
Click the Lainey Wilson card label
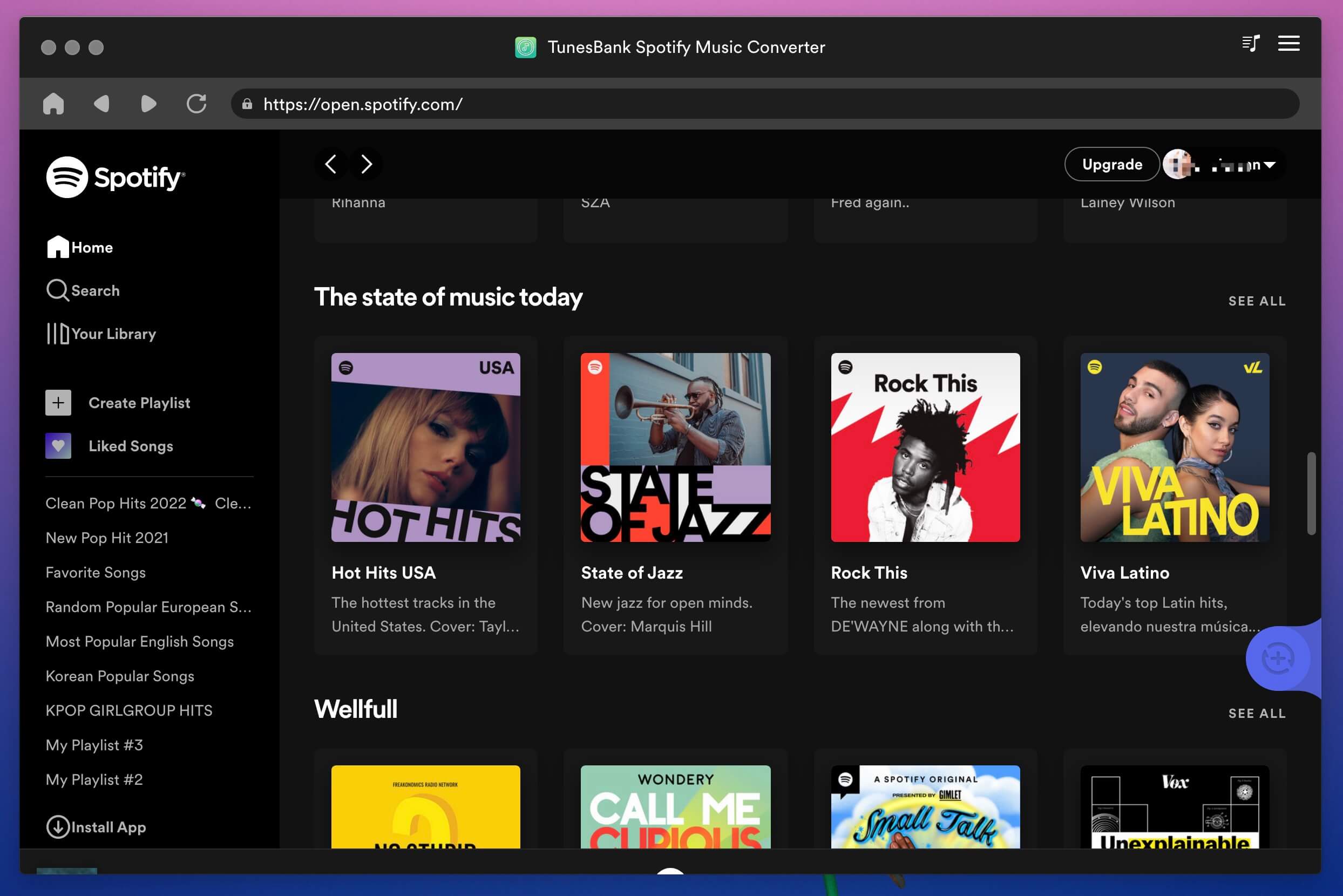tap(1128, 203)
